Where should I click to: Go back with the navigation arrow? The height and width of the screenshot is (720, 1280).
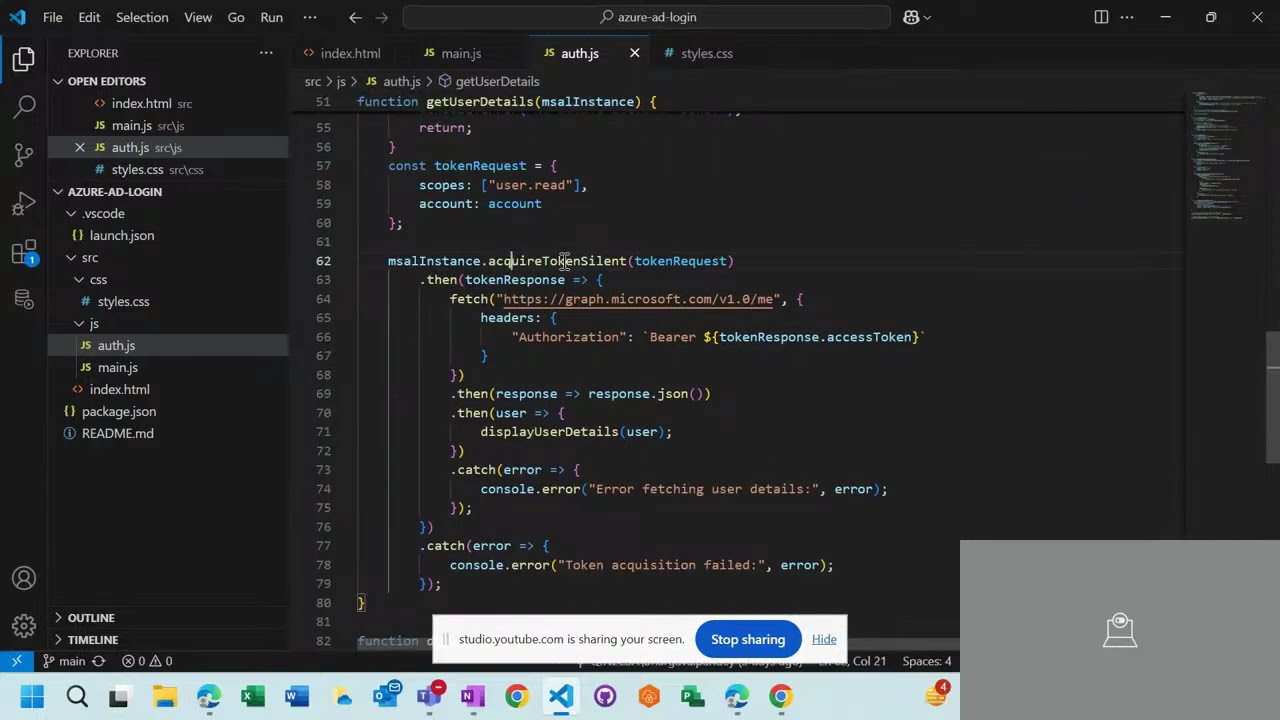pyautogui.click(x=355, y=17)
